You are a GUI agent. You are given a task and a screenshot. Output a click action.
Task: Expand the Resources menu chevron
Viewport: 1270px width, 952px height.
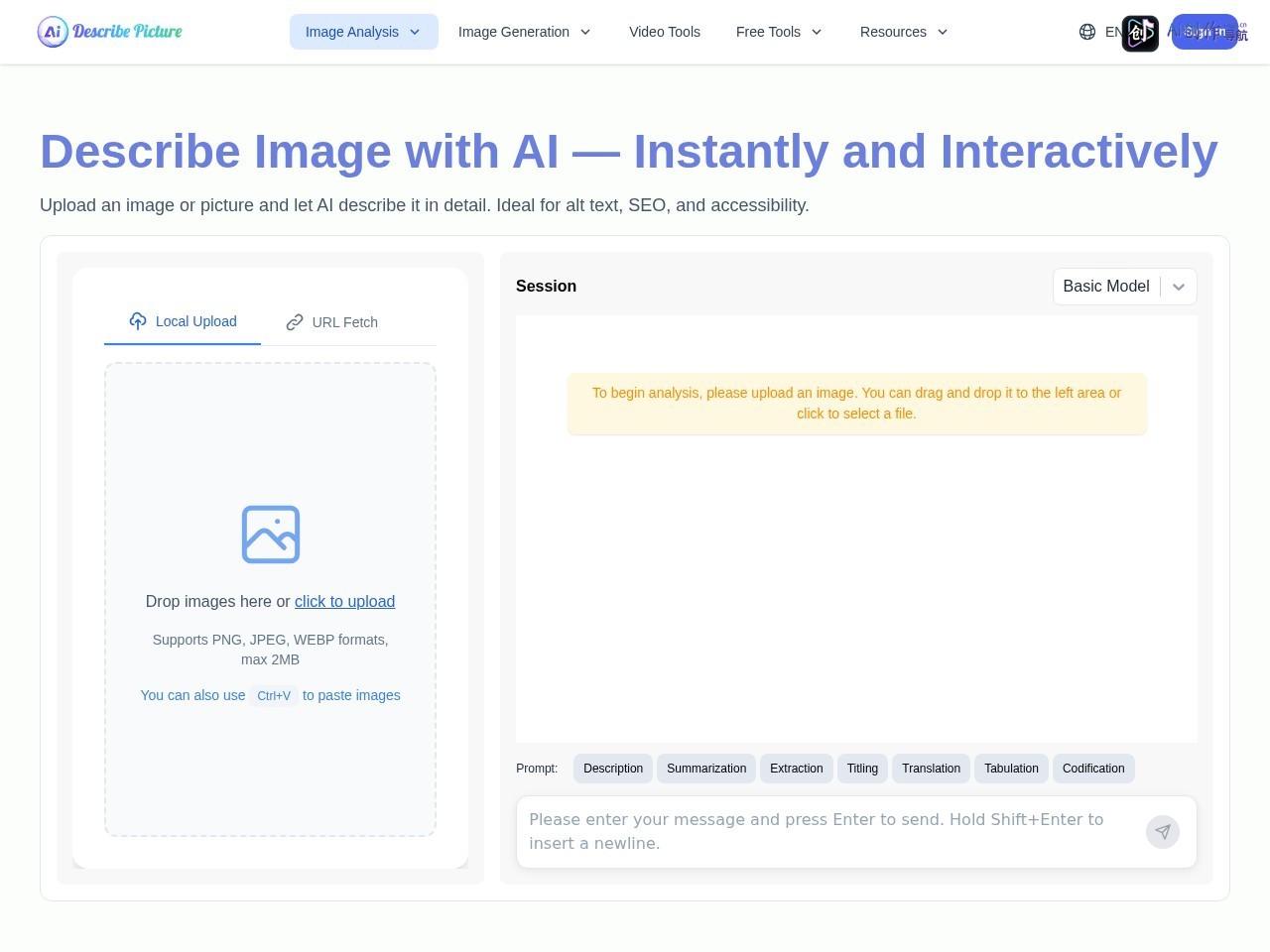943,32
